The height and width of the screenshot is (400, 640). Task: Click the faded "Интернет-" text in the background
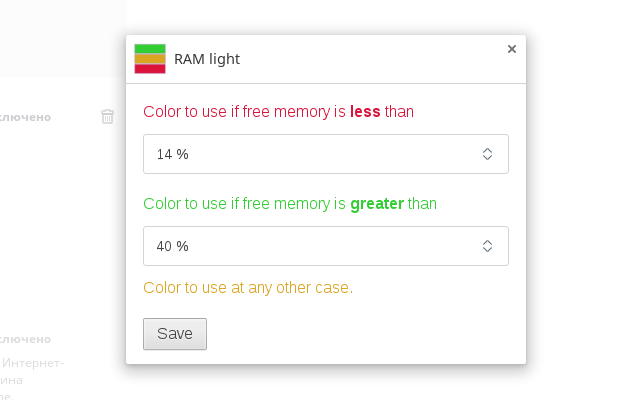(x=33, y=363)
